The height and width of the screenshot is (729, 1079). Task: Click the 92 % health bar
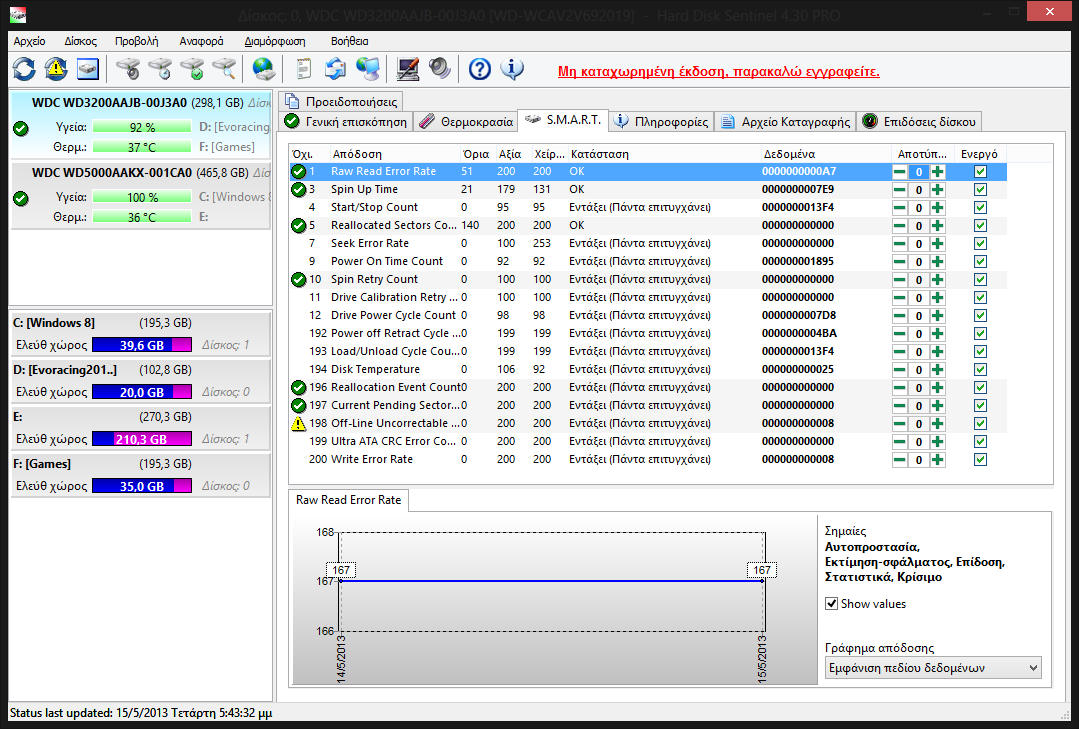click(142, 127)
